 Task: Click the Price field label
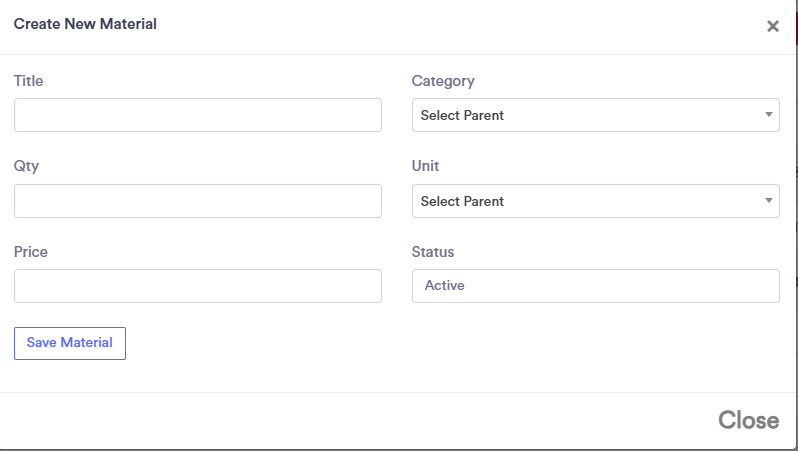pos(31,252)
